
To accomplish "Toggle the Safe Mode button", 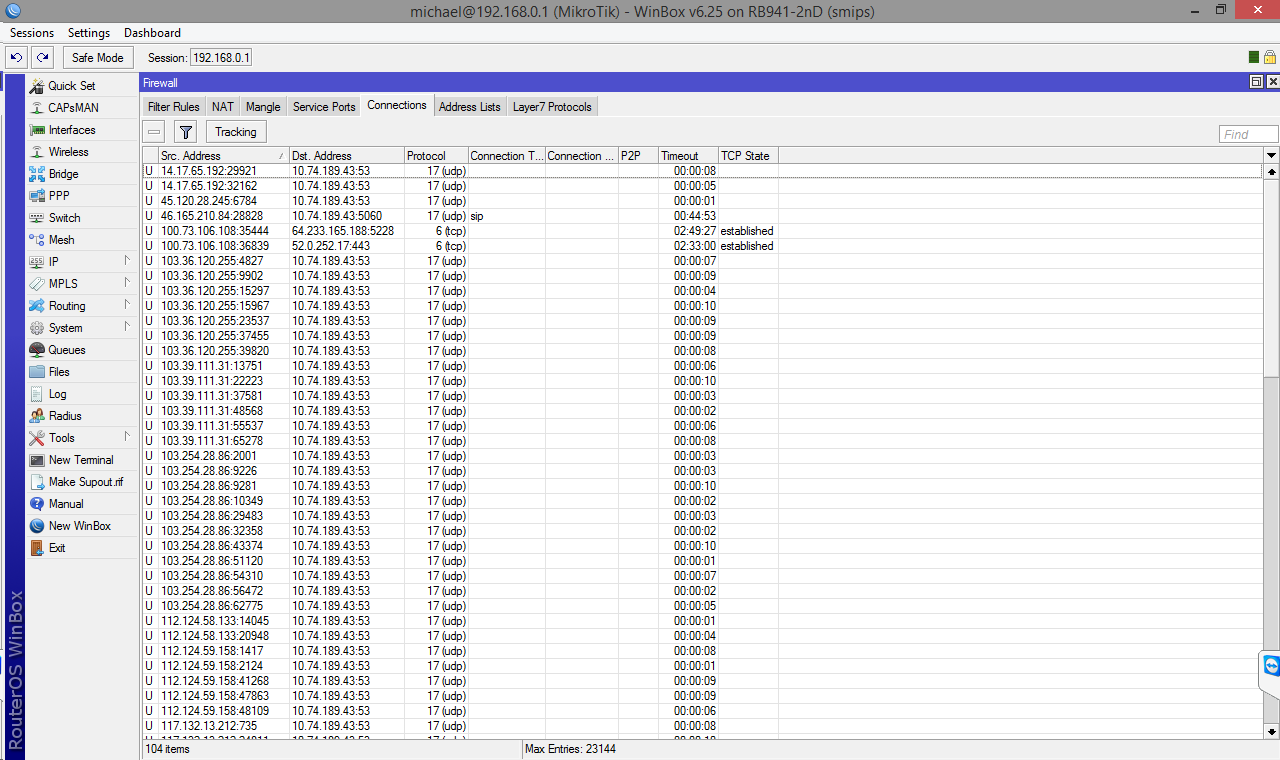I will pyautogui.click(x=98, y=58).
